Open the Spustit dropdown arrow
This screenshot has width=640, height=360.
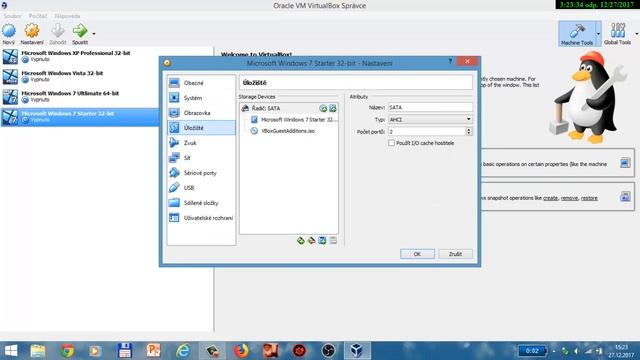click(93, 33)
